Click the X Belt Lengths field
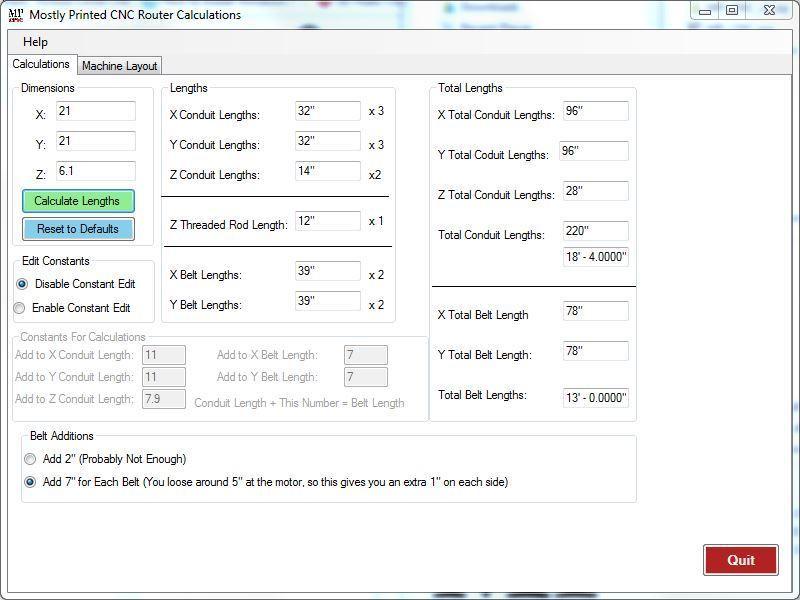This screenshot has height=600, width=800. tap(328, 271)
